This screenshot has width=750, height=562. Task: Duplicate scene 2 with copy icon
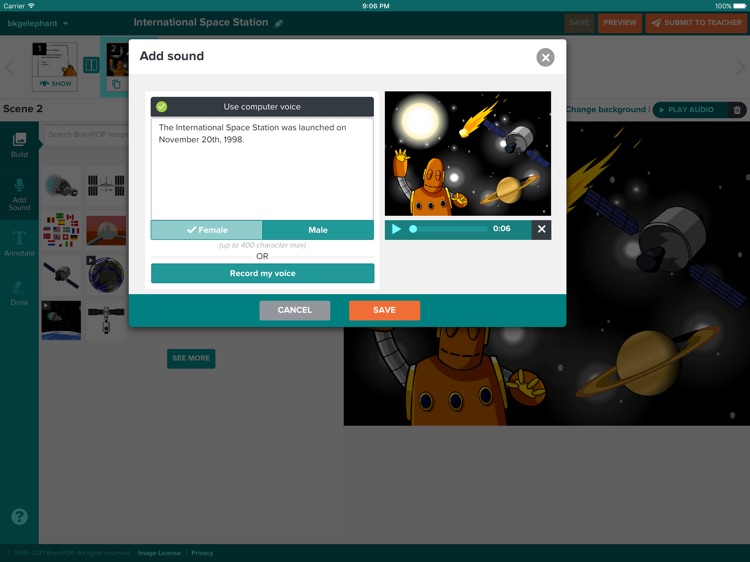pos(116,84)
